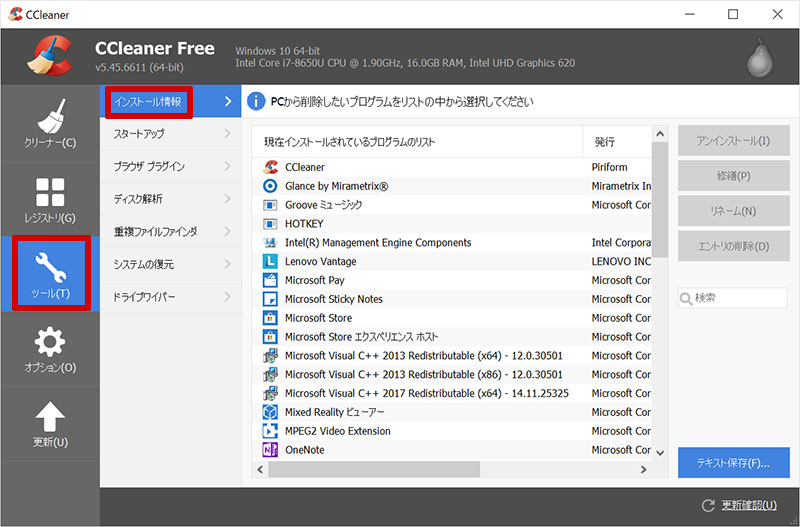Click the LENOVO INC publisher cell
The width and height of the screenshot is (800, 527).
pos(621,262)
